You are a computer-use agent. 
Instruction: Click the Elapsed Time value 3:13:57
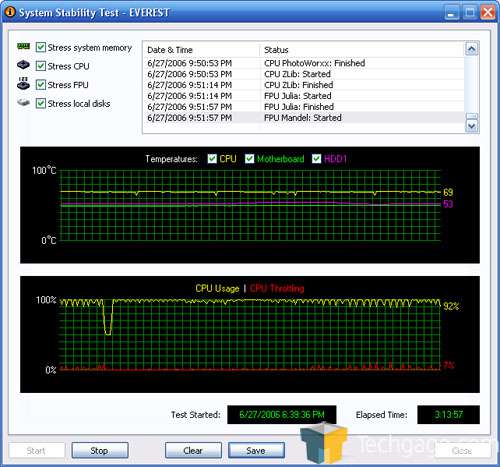pyautogui.click(x=448, y=415)
